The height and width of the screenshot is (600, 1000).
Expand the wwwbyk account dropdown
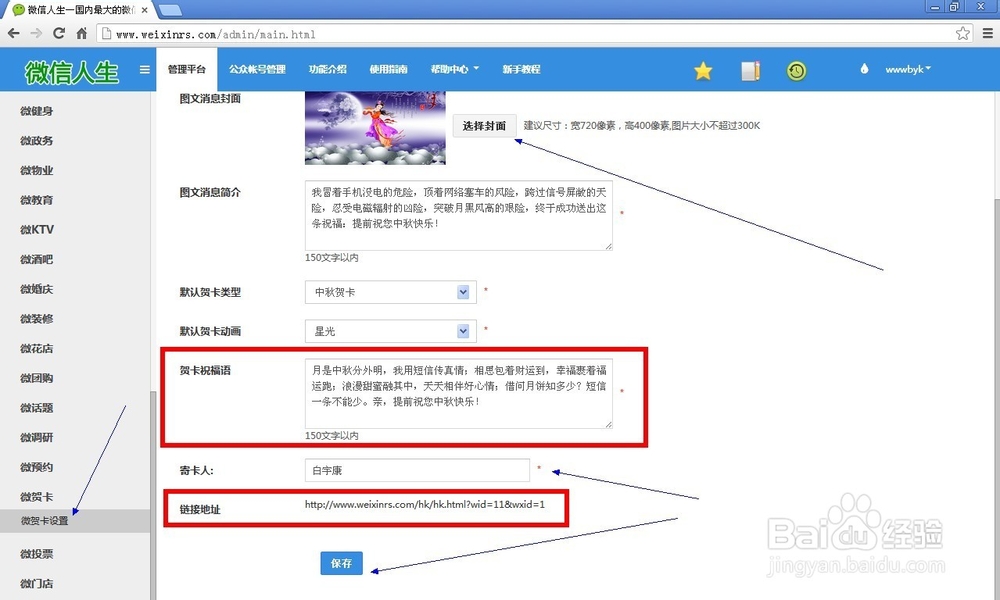point(906,70)
